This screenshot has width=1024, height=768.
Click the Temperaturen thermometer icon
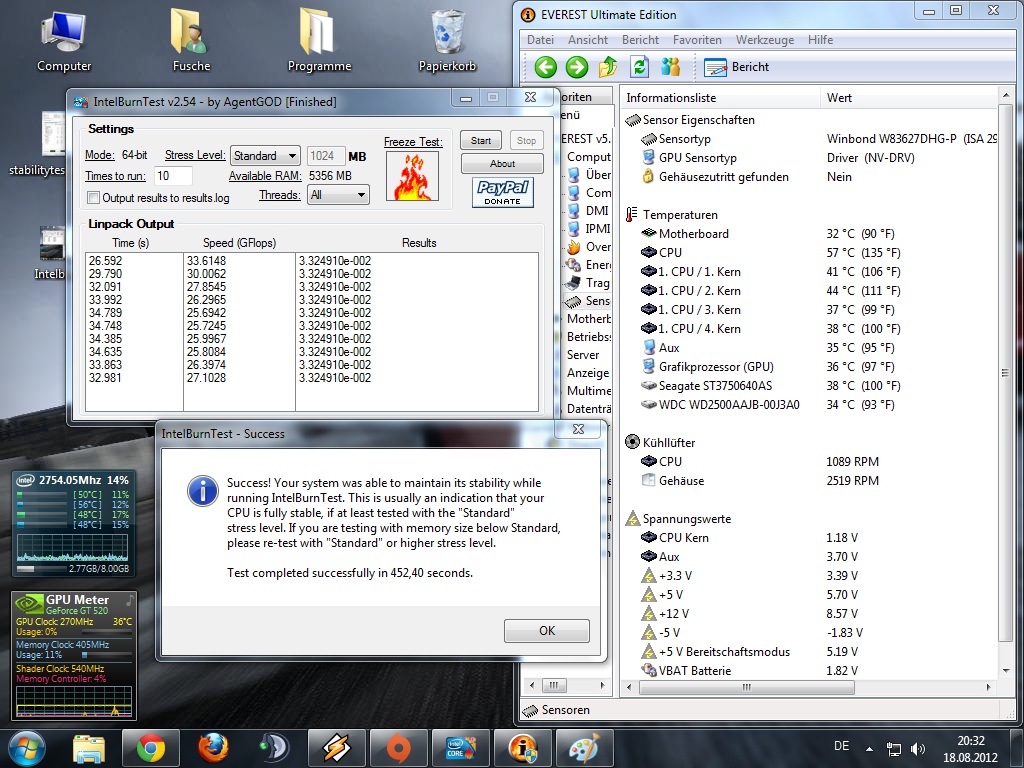coord(632,215)
